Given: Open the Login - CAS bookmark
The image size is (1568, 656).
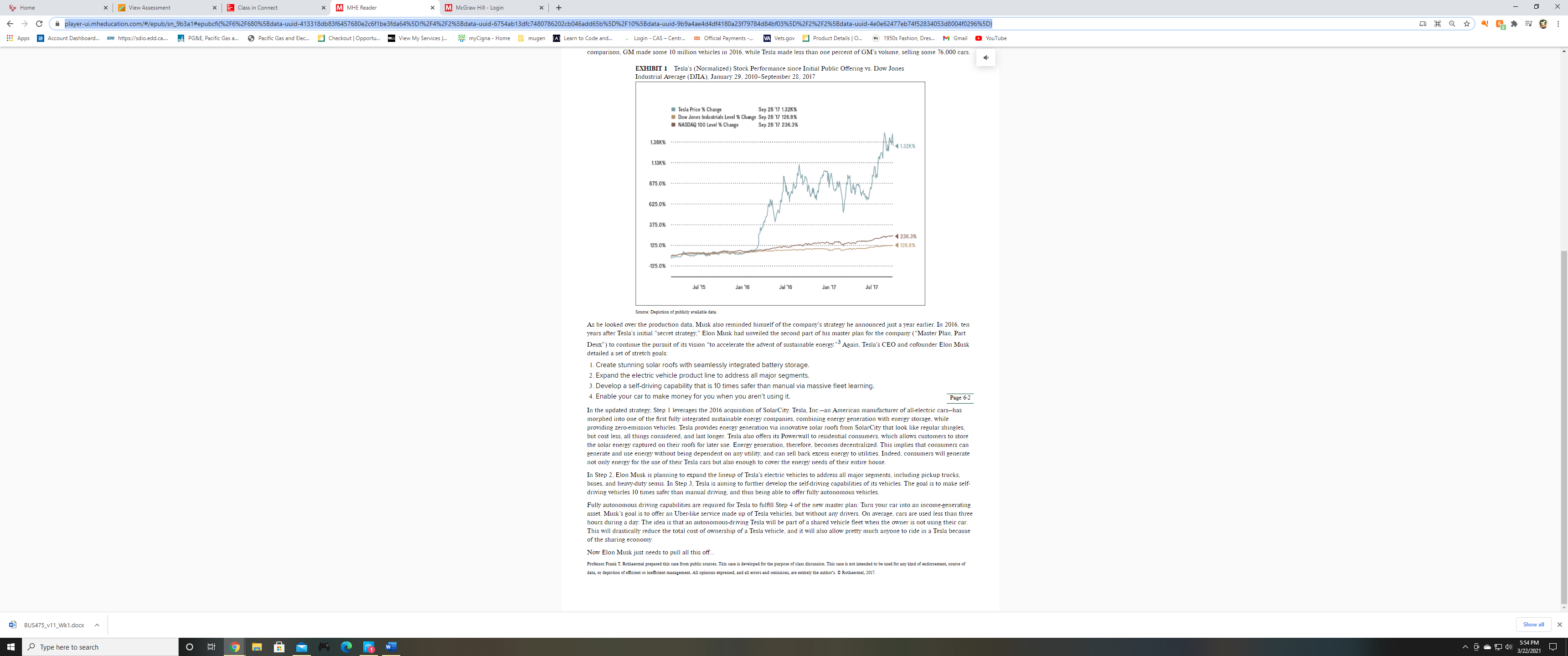Looking at the screenshot, I should (655, 38).
